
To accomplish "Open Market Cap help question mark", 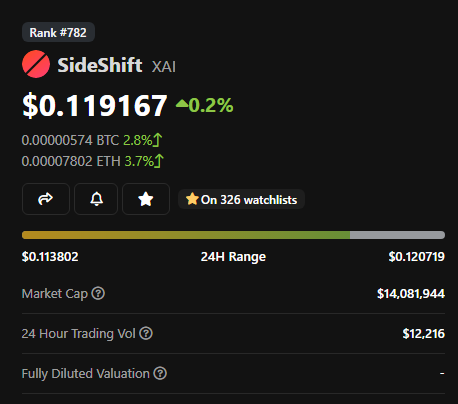I will click(x=98, y=293).
